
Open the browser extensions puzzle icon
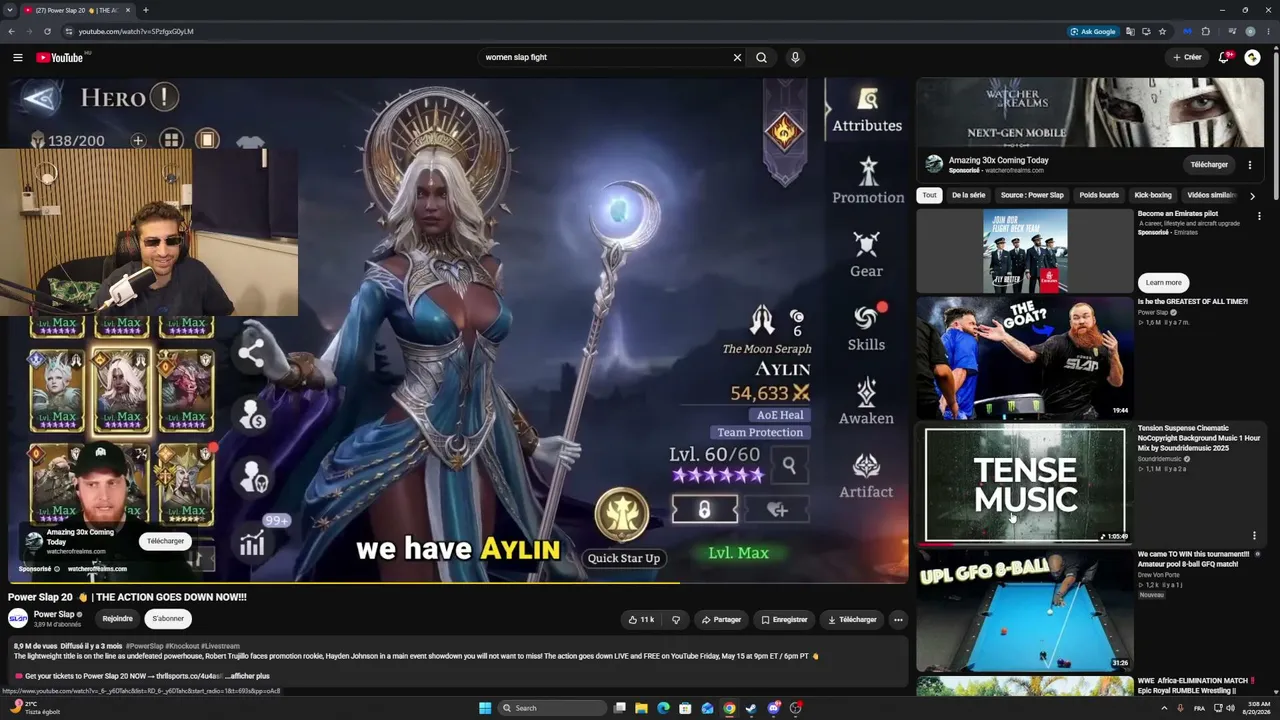click(1206, 31)
